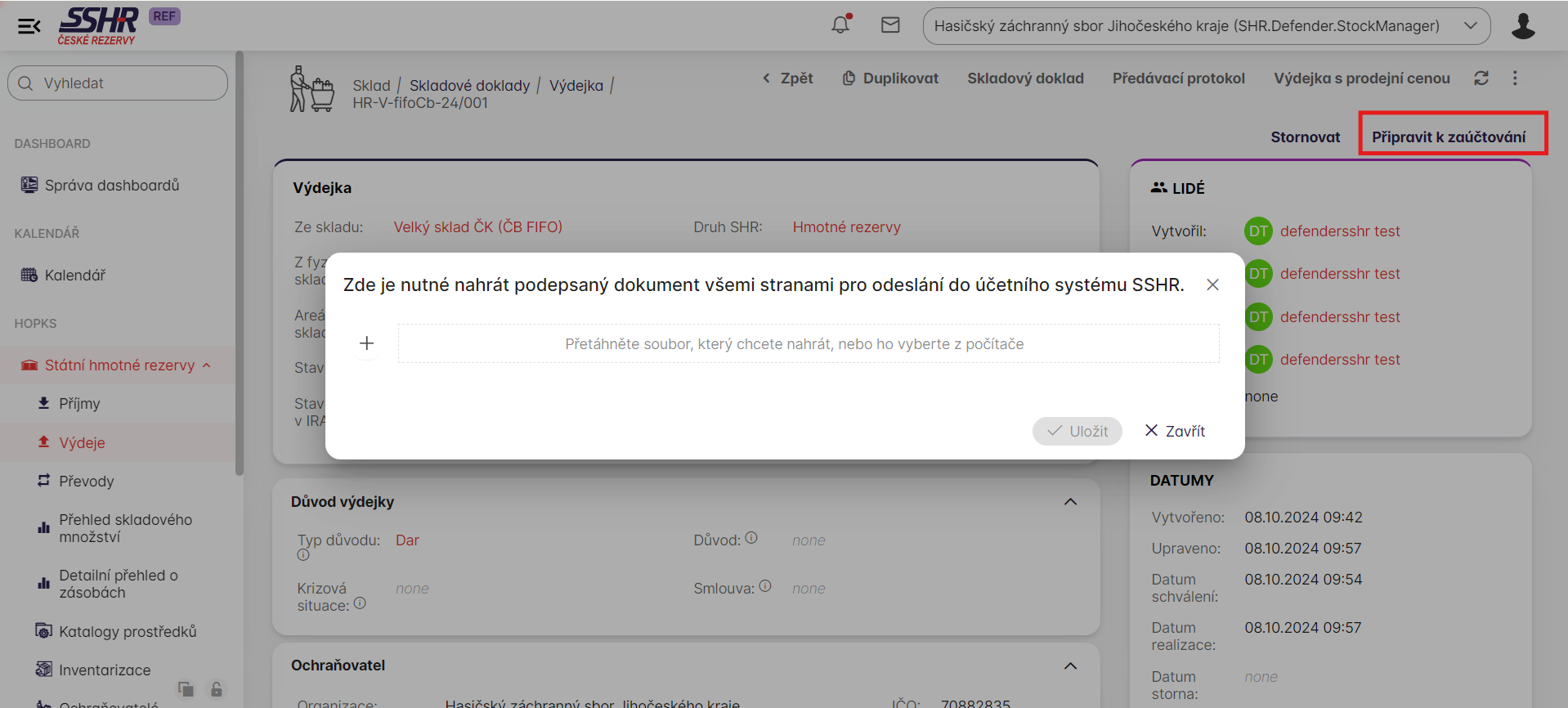Open the organization selector dropdown

pos(1206,26)
